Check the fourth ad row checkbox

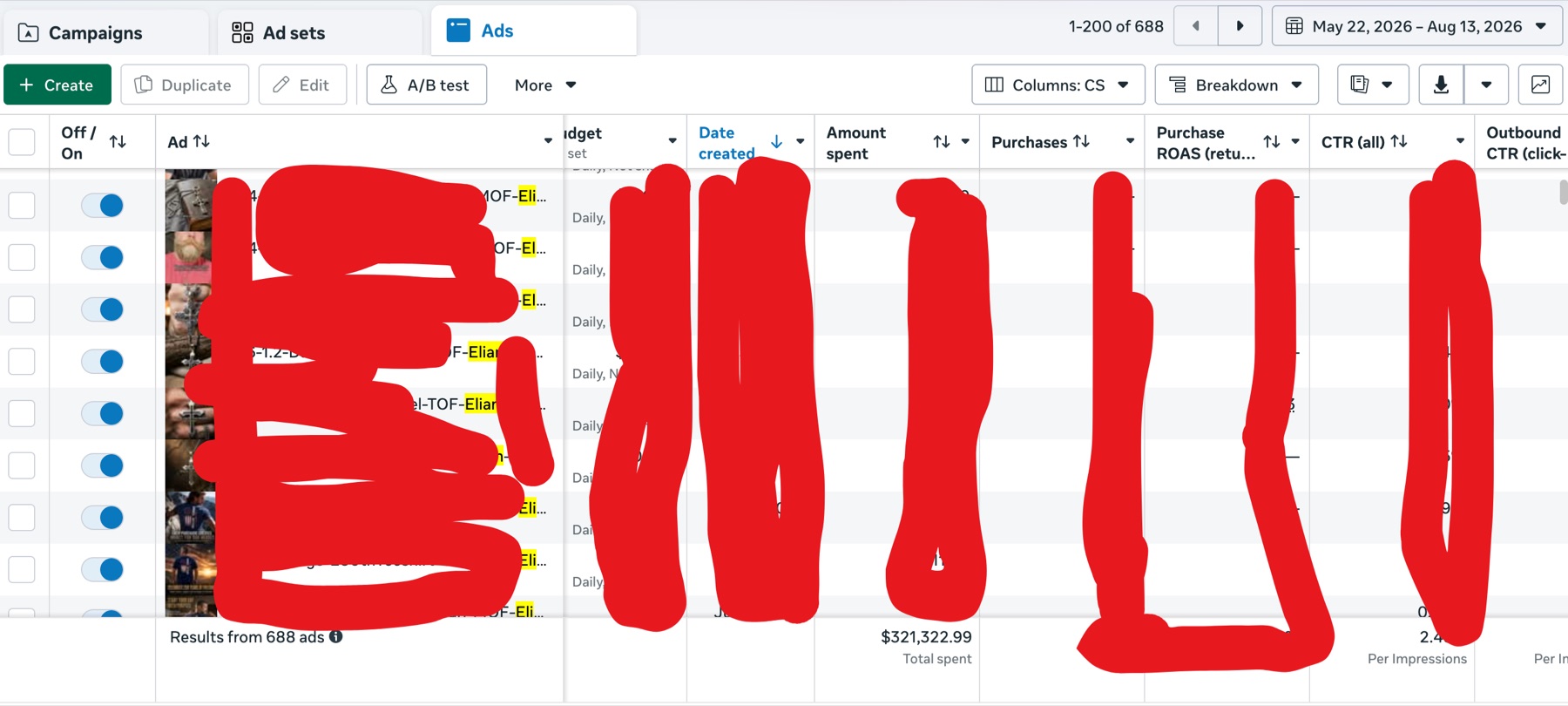(x=22, y=362)
